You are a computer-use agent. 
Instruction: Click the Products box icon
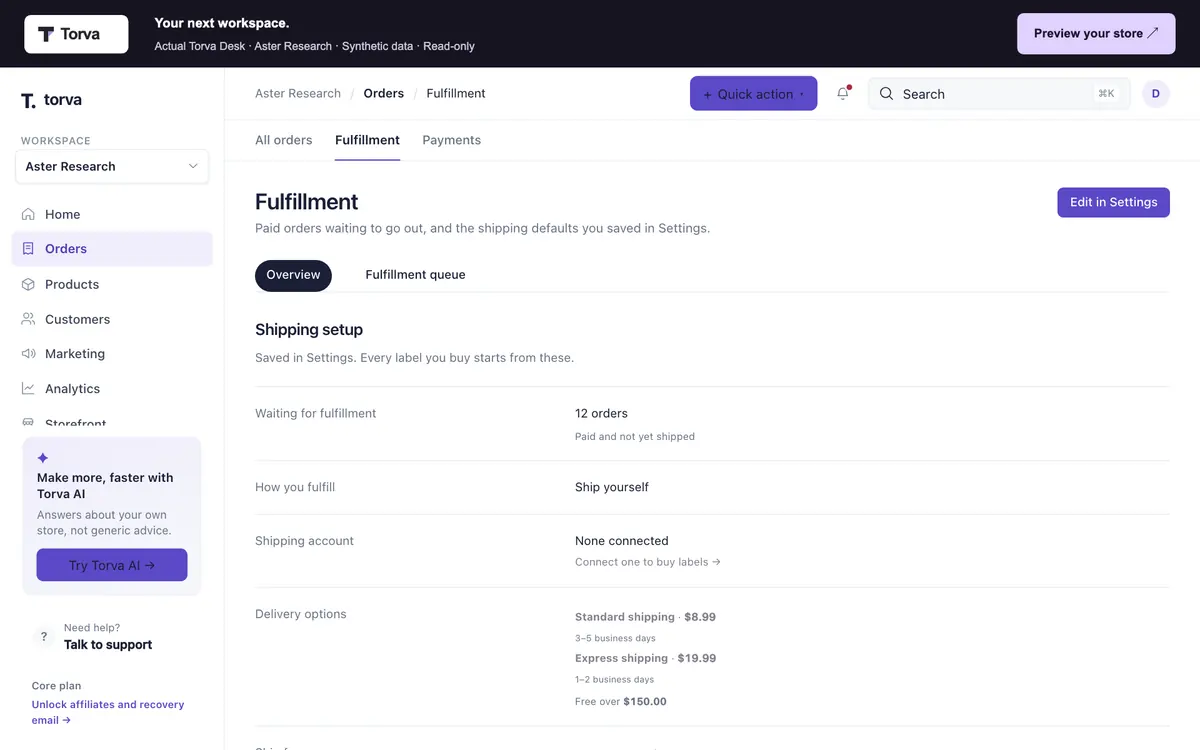28,284
